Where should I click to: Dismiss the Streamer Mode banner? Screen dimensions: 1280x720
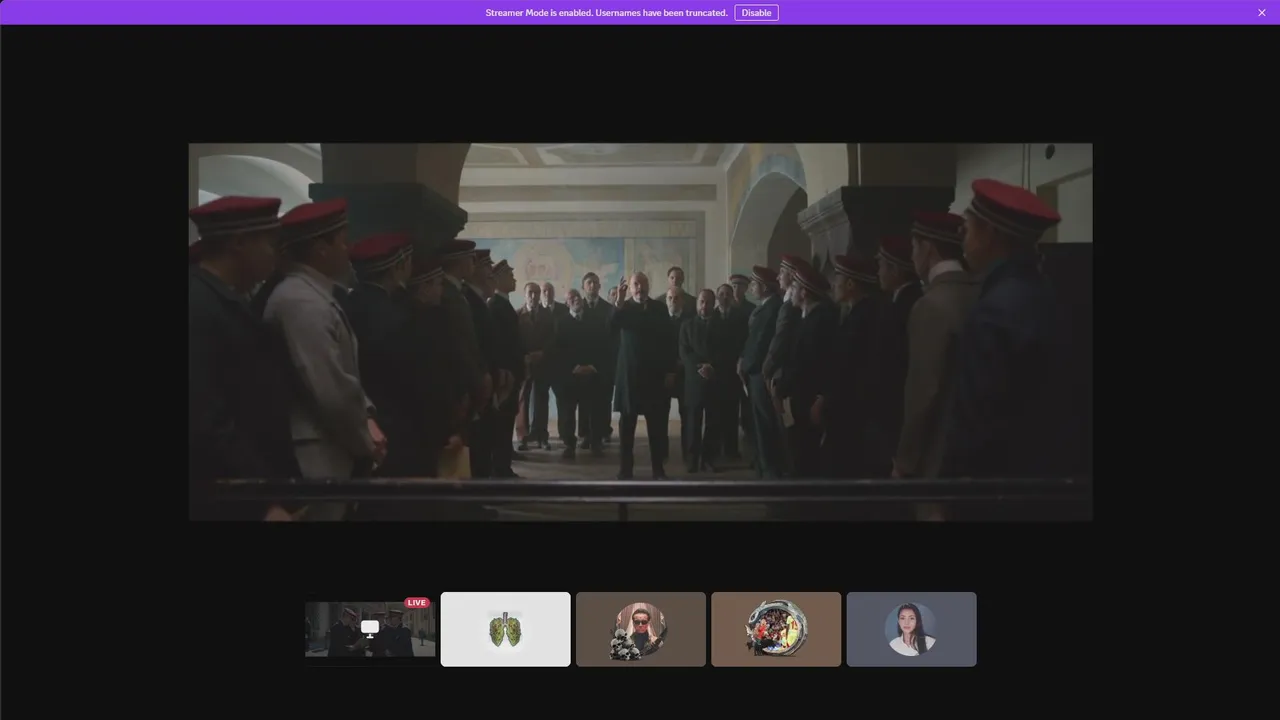pyautogui.click(x=1262, y=13)
